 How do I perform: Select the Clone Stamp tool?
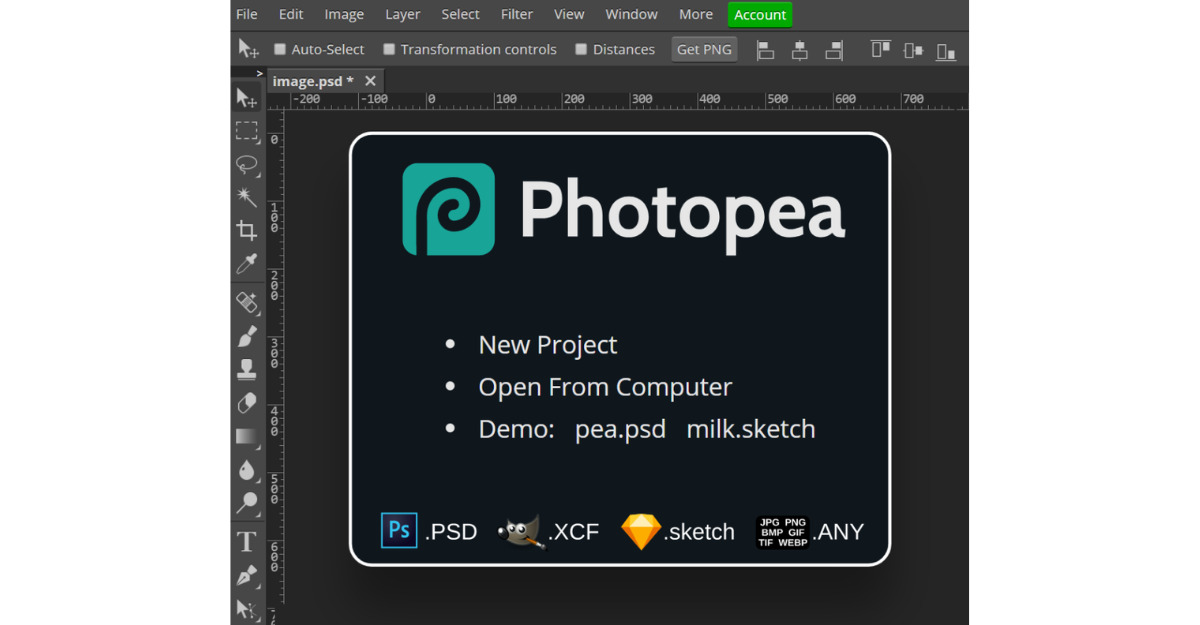click(x=247, y=370)
